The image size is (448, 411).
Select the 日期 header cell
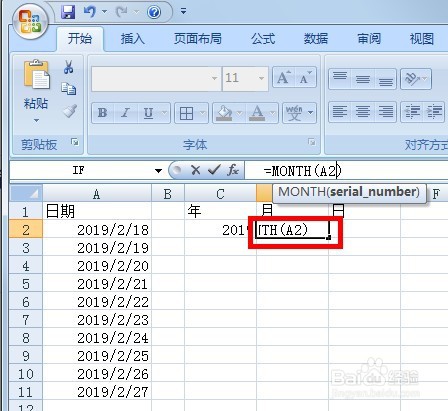click(97, 211)
